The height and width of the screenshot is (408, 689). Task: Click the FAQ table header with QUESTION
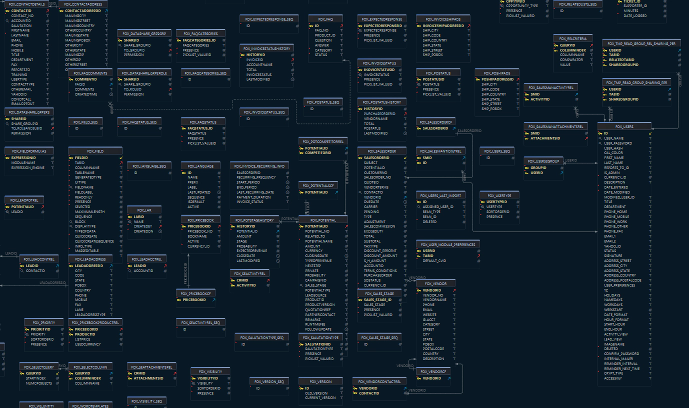click(325, 19)
